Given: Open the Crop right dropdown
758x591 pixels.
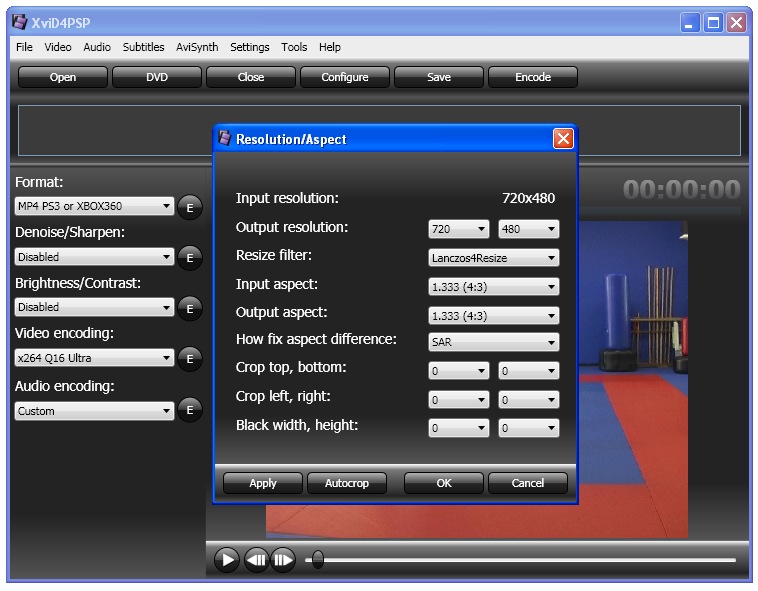Looking at the screenshot, I should [528, 400].
